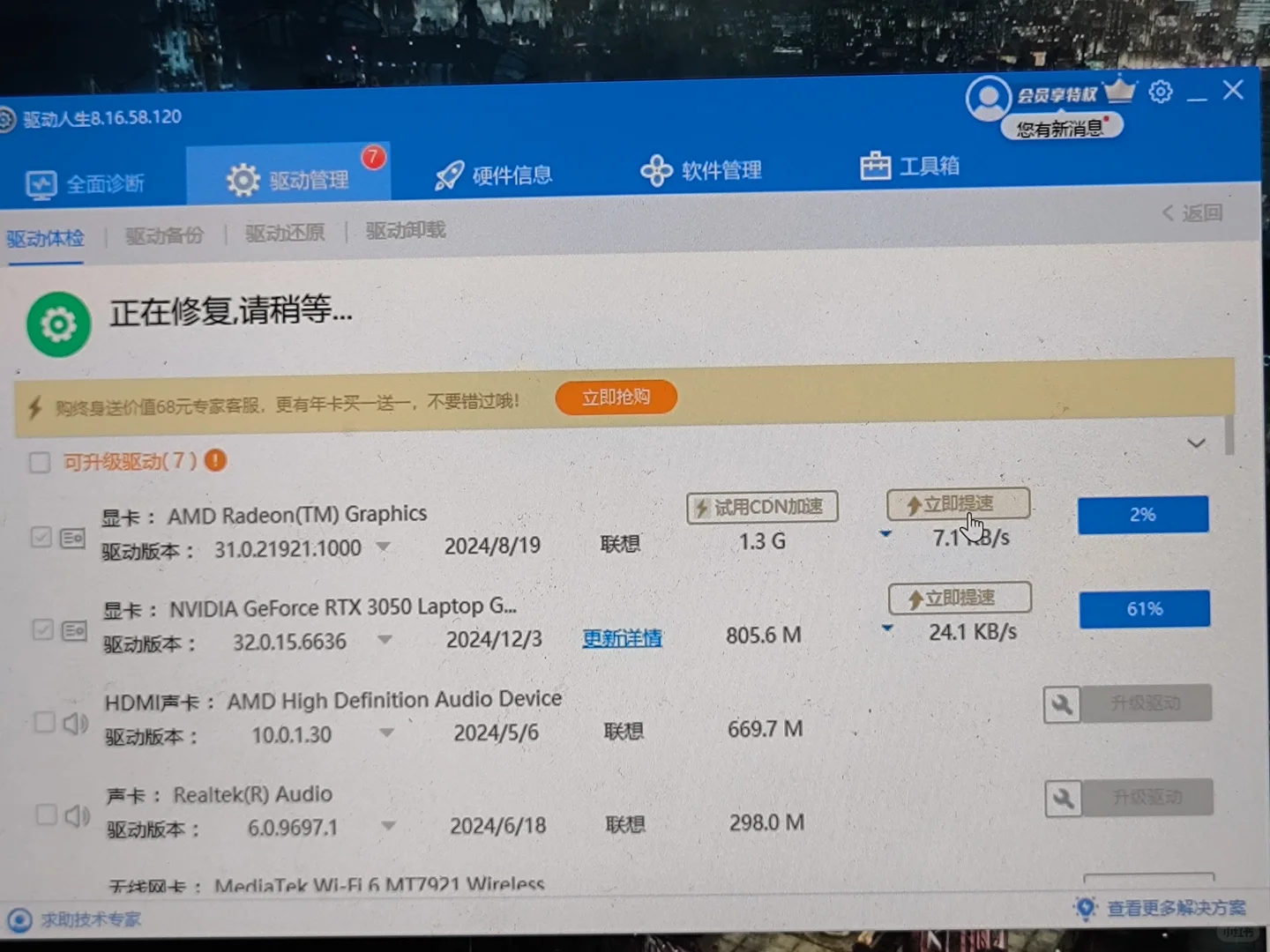Click the wrench icon beside HDMI声卡 升级驱动
Viewport: 1270px width, 952px height.
[1063, 703]
